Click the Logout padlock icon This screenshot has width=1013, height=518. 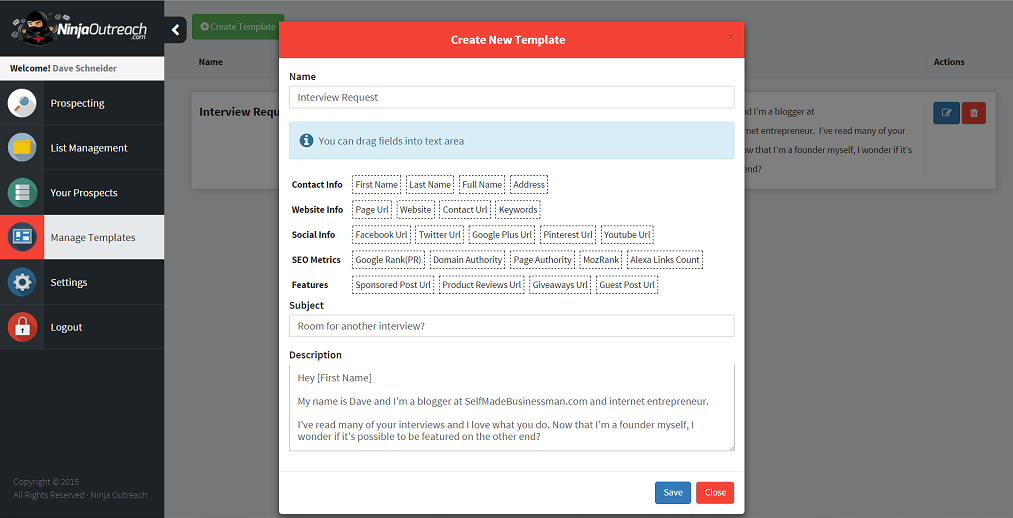tap(22, 327)
